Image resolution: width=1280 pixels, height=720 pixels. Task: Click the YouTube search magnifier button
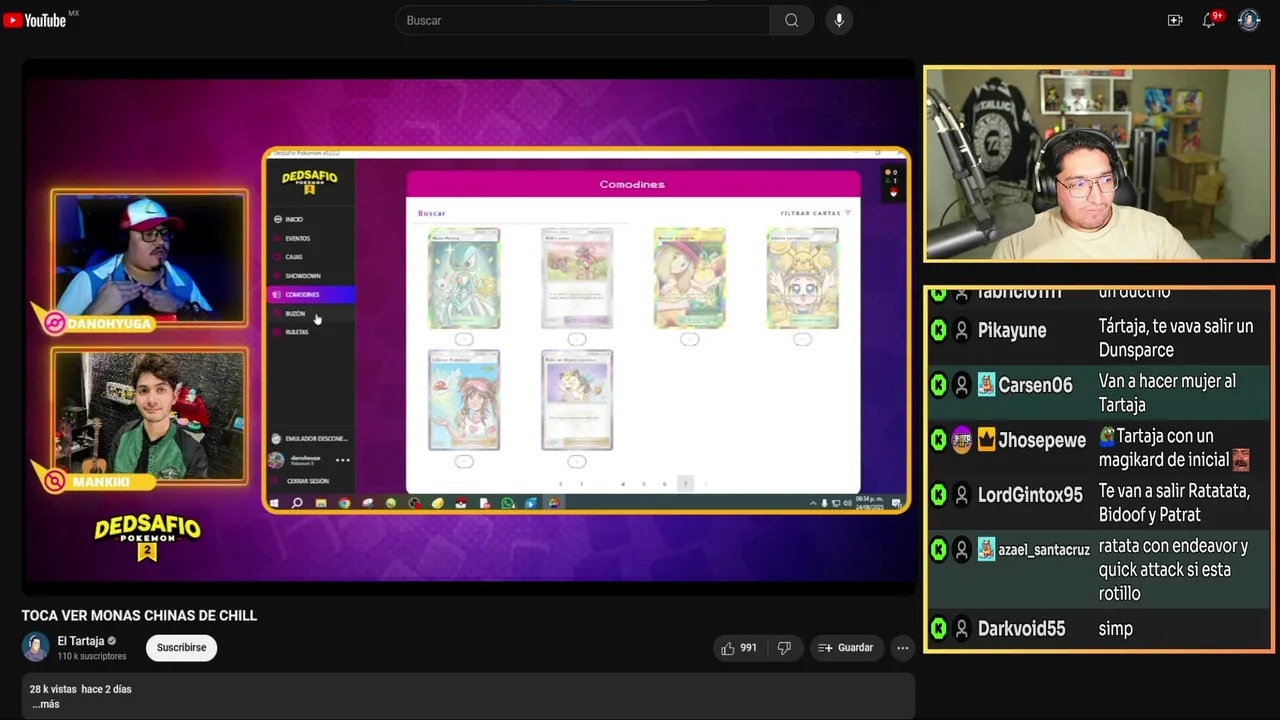pos(791,20)
